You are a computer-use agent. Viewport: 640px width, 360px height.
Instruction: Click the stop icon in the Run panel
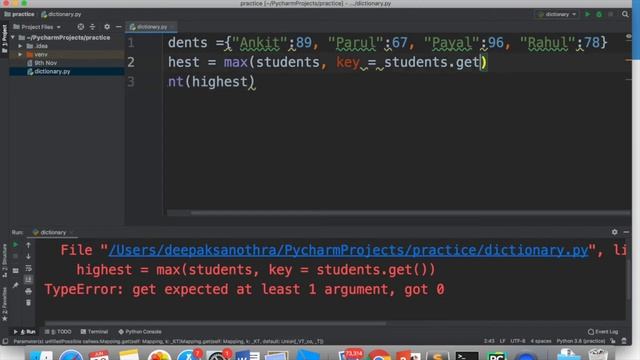point(16,256)
